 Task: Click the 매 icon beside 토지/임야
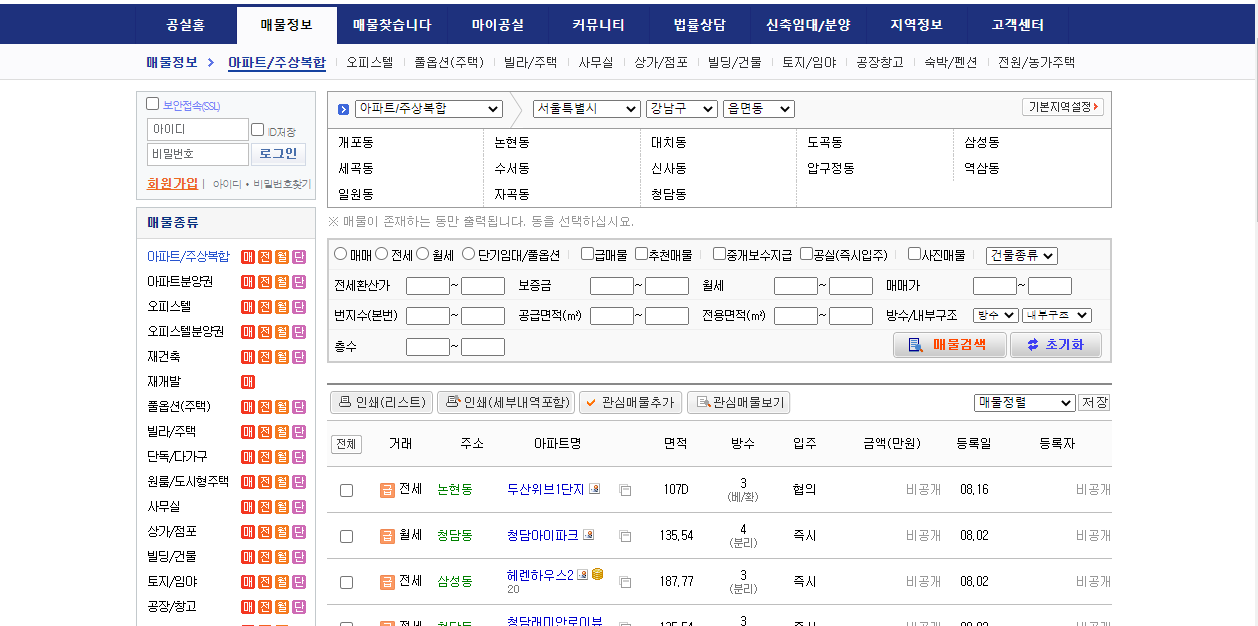click(248, 581)
